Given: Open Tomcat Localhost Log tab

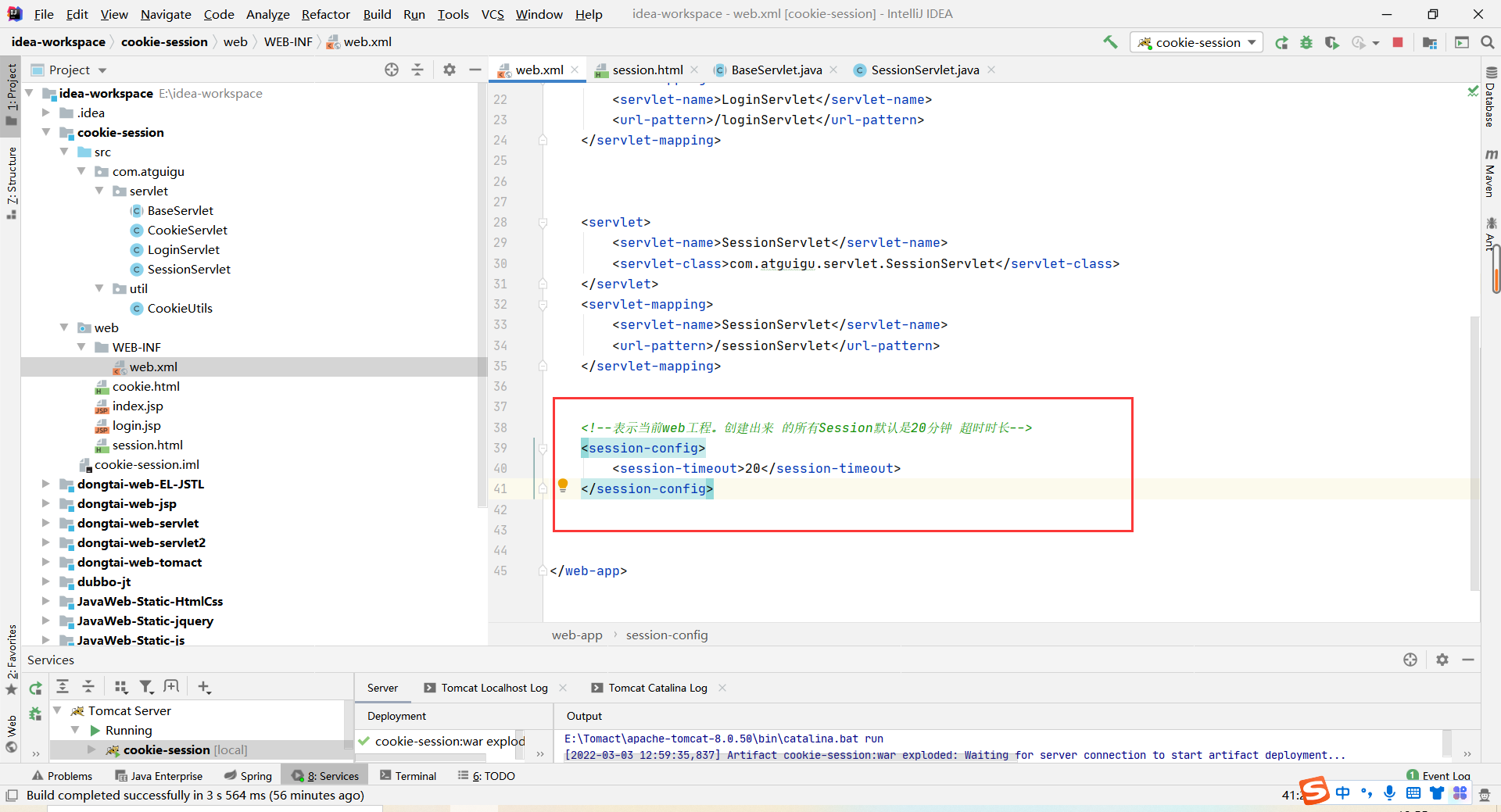Looking at the screenshot, I should [x=494, y=688].
